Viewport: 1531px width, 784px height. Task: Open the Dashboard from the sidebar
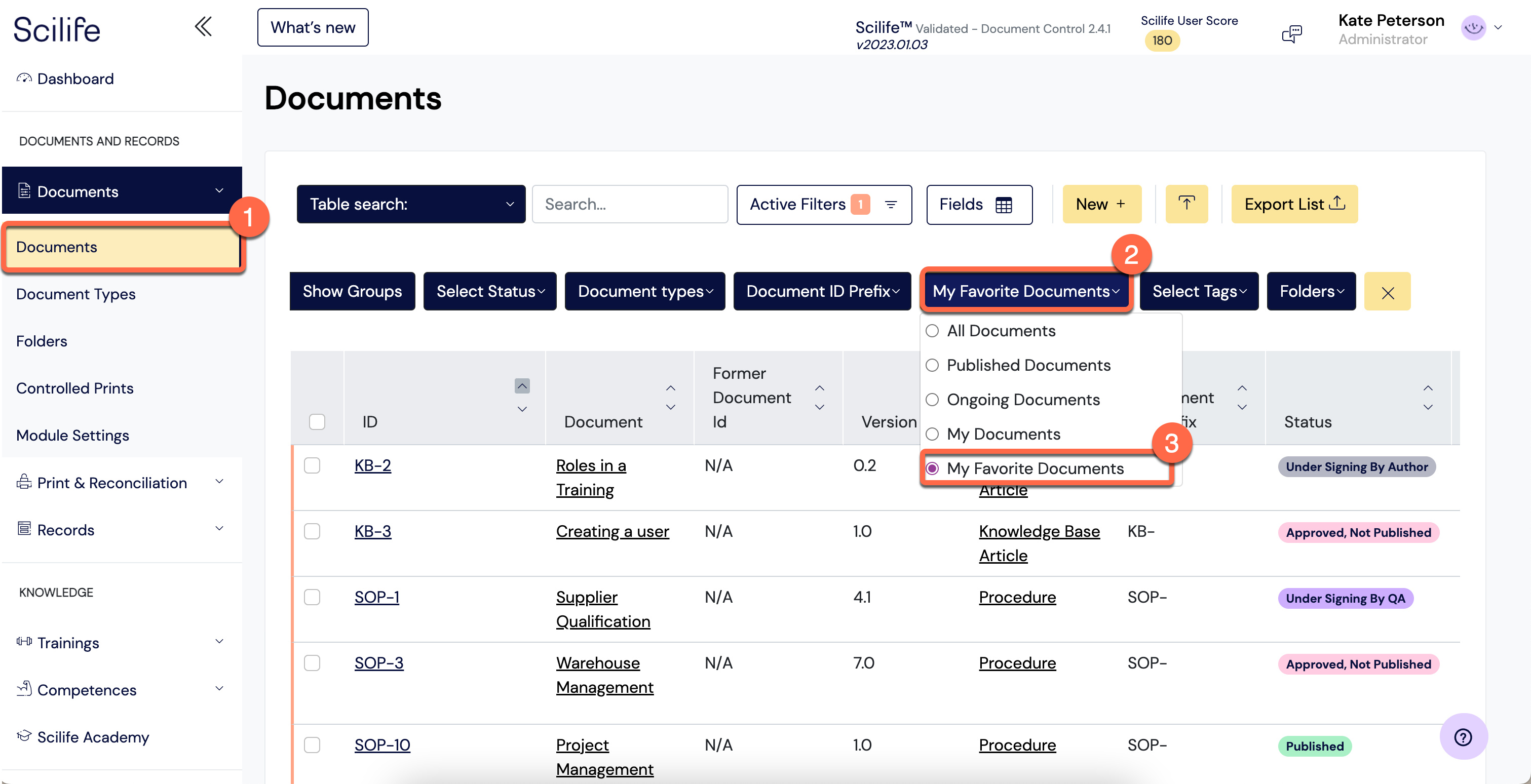(x=75, y=79)
